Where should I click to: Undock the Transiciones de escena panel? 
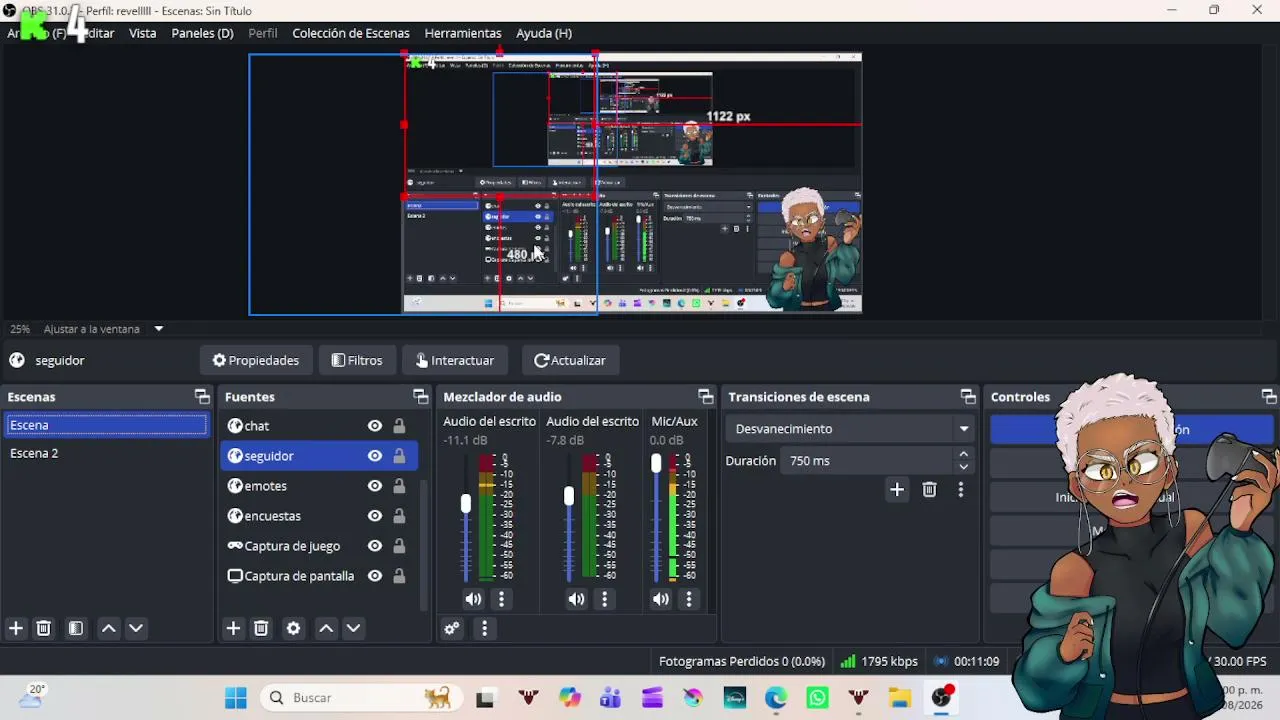(968, 397)
